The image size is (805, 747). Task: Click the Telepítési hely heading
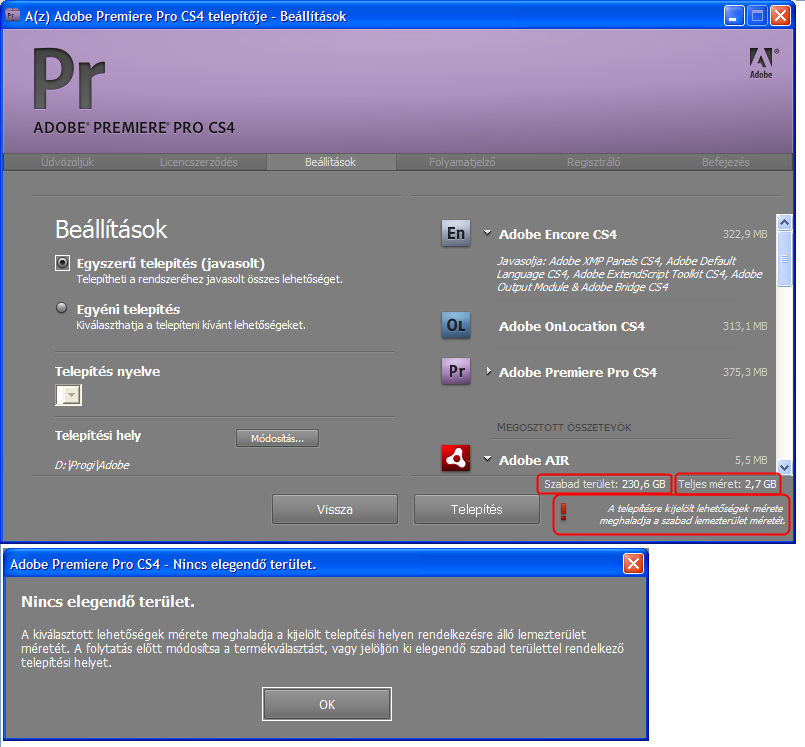pos(98,435)
